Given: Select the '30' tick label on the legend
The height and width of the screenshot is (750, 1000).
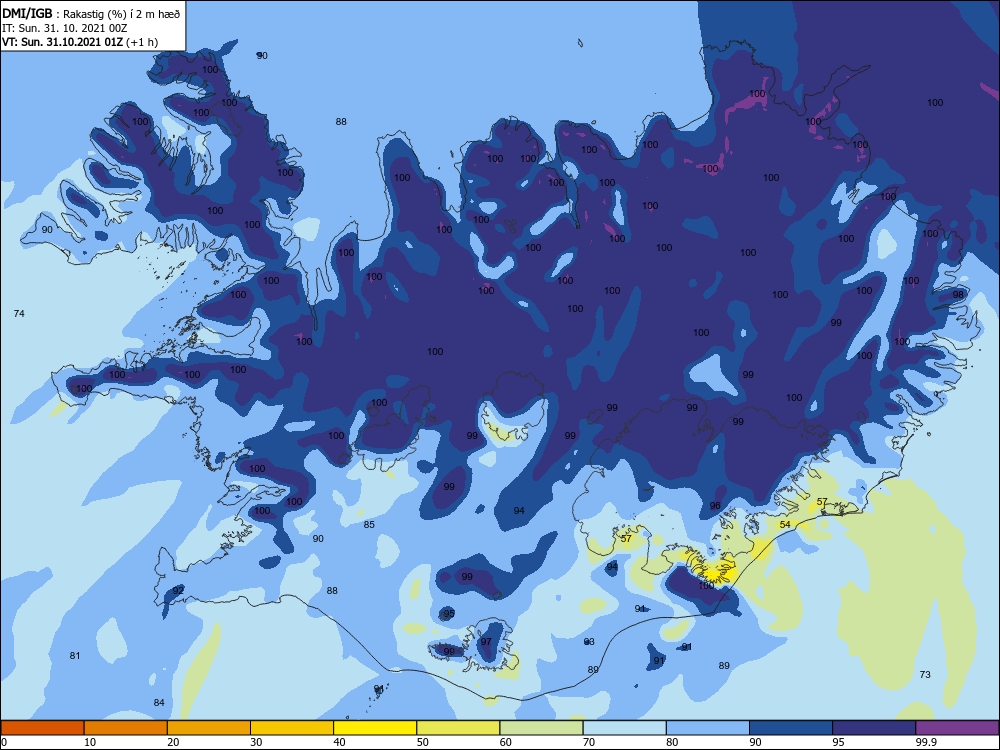Looking at the screenshot, I should point(256,742).
